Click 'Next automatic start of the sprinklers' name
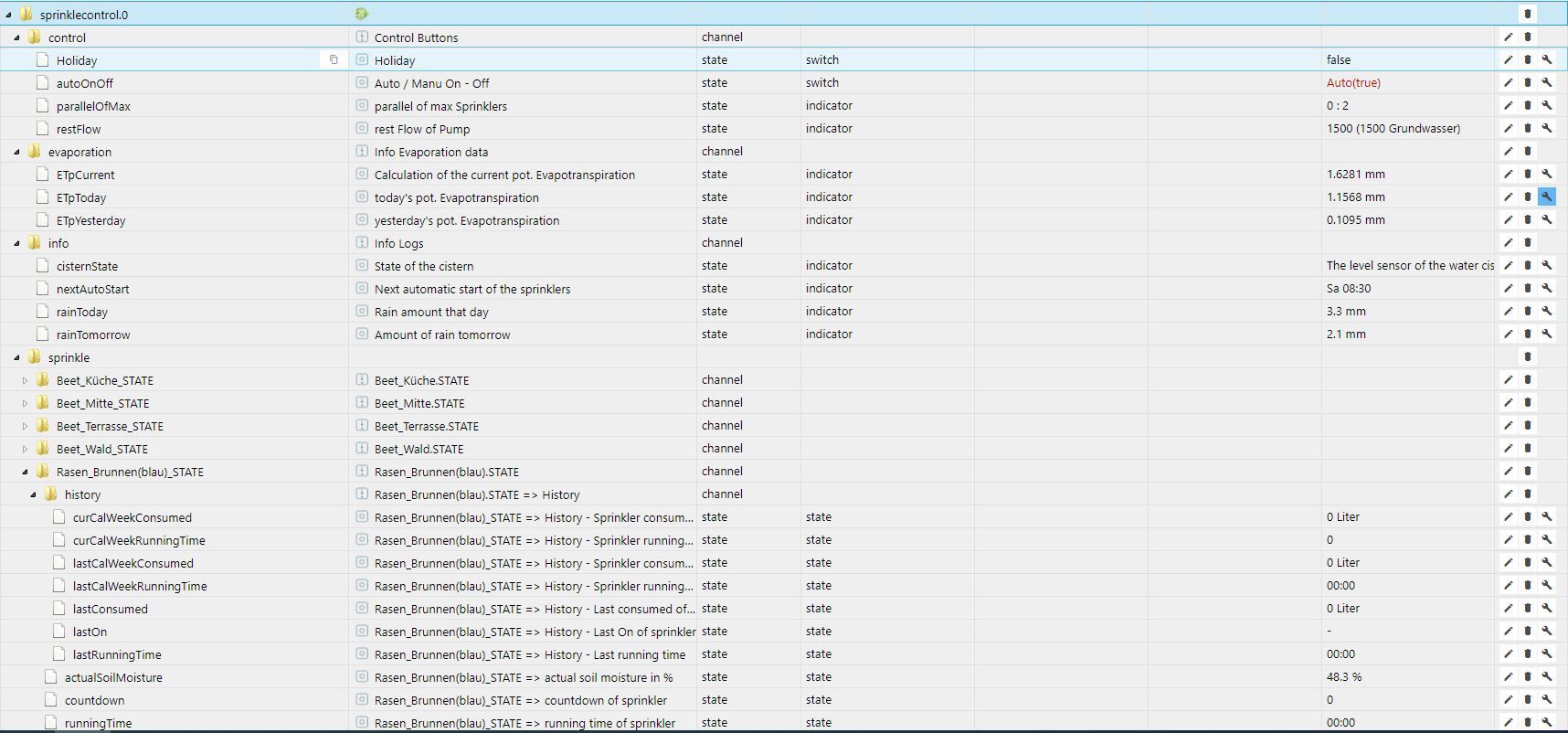Viewport: 1568px width, 733px height. (472, 289)
